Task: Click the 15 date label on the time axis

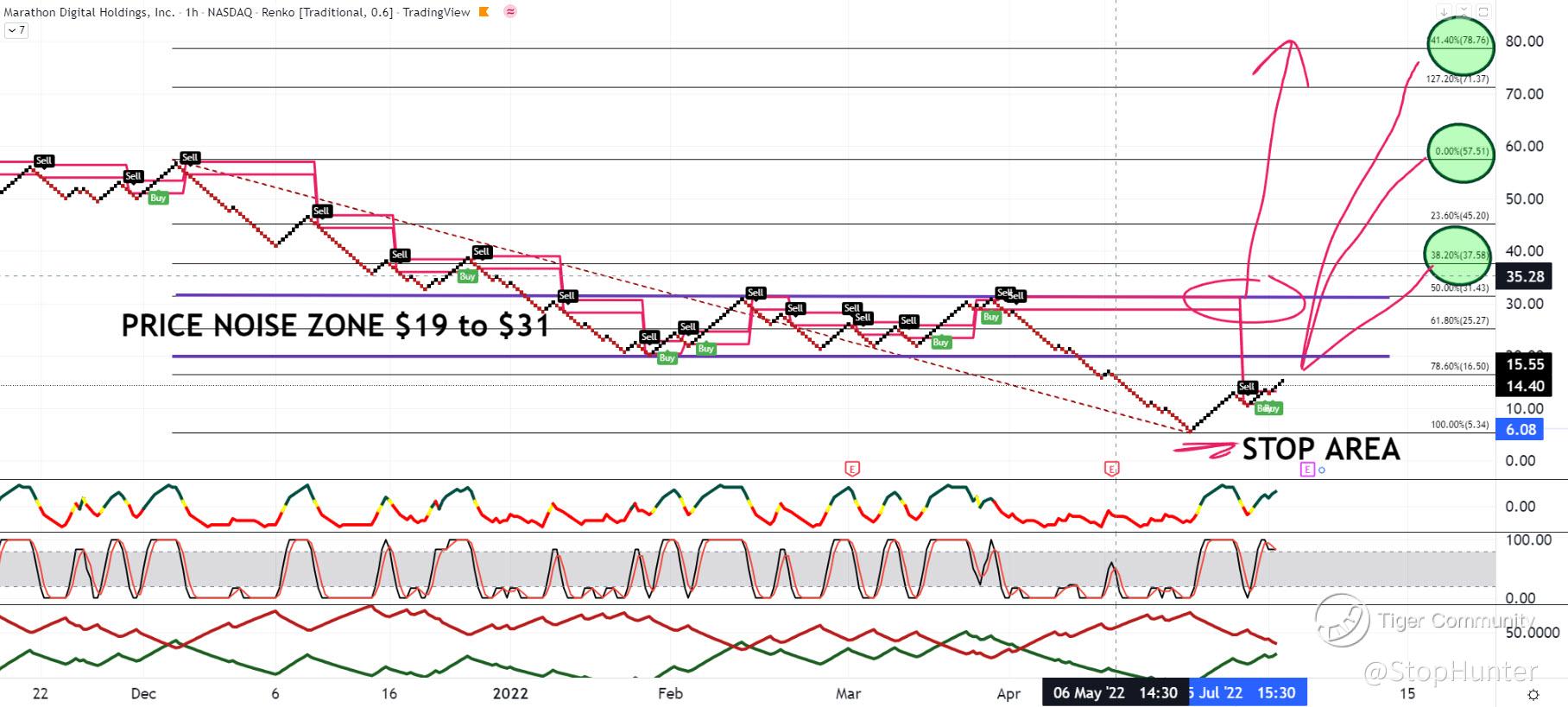Action: click(x=1407, y=693)
